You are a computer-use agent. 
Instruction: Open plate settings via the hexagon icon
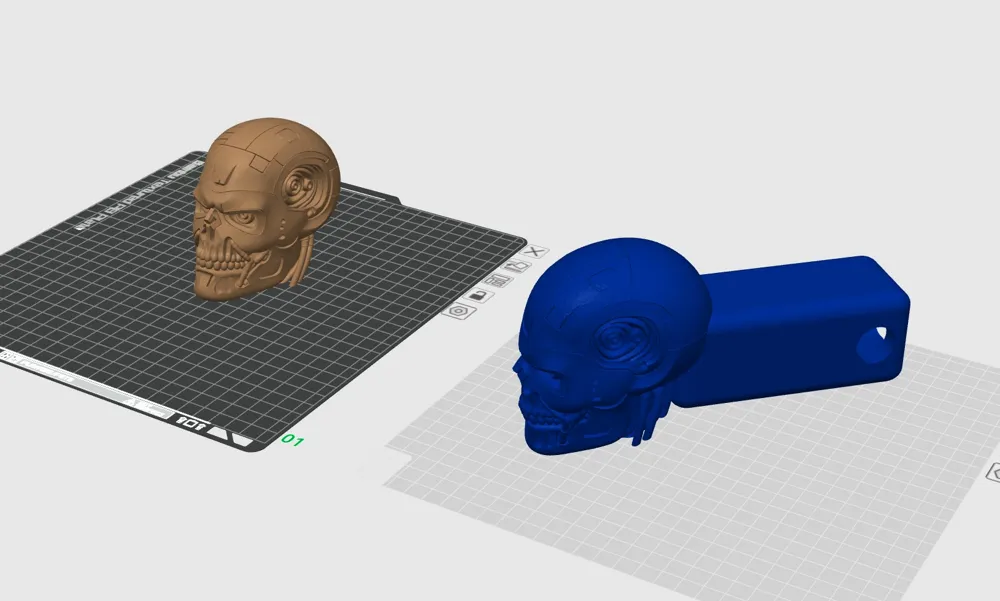pyautogui.click(x=459, y=312)
